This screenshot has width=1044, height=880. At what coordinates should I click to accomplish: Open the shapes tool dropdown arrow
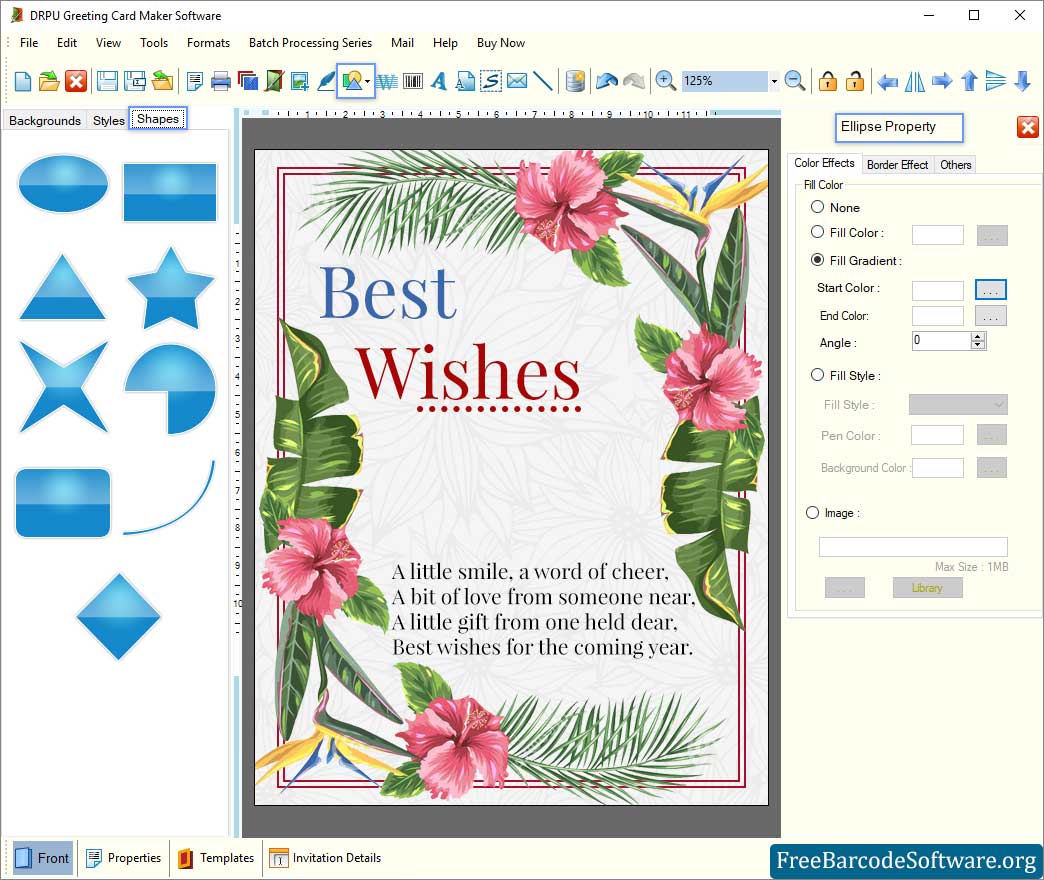pos(368,82)
